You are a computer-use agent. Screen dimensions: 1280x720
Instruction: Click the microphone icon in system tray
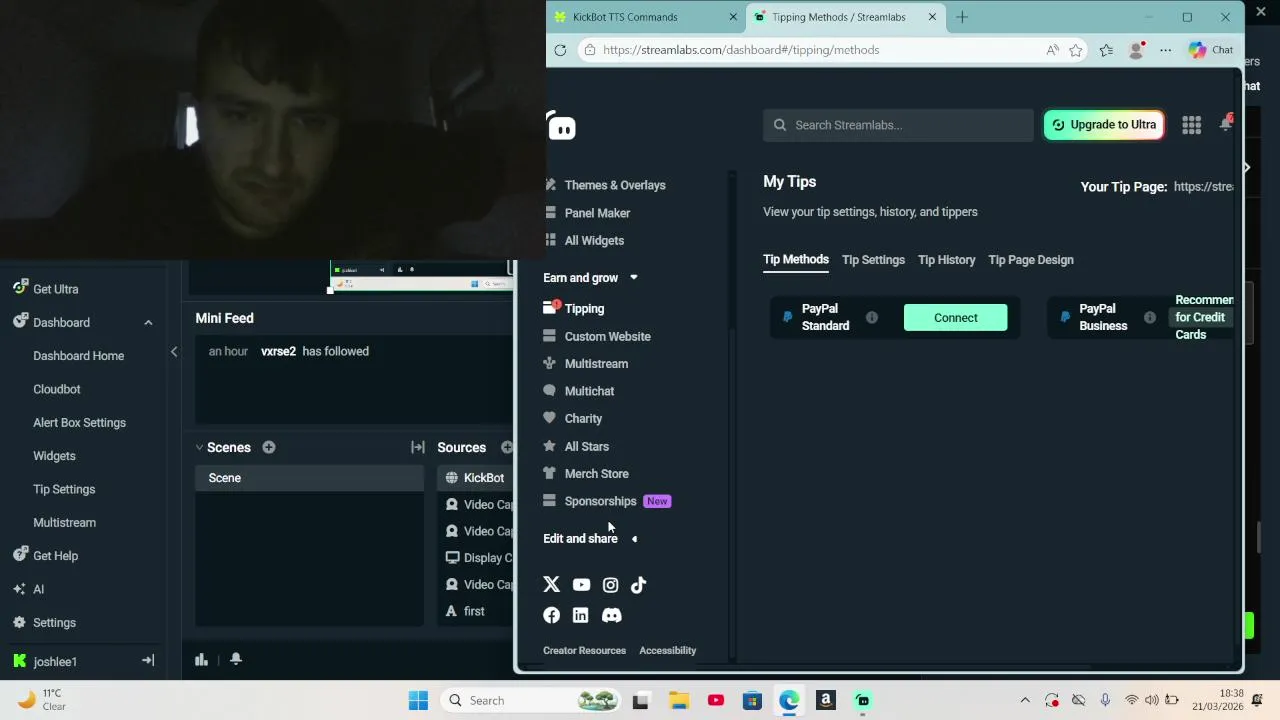[x=1105, y=700]
